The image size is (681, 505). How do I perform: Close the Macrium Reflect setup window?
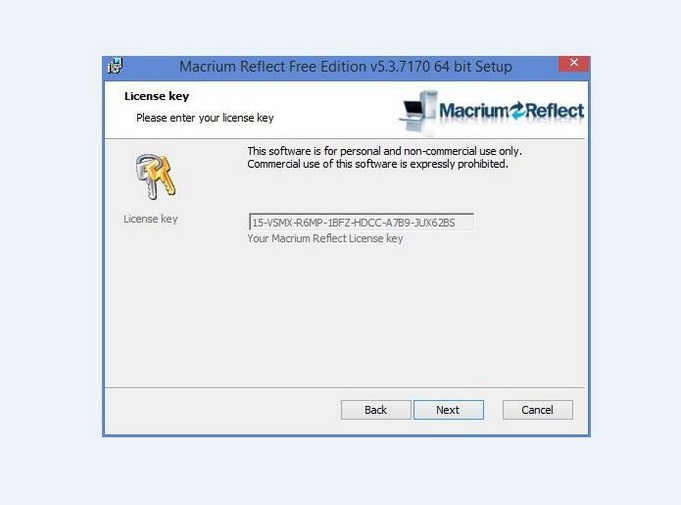574,63
